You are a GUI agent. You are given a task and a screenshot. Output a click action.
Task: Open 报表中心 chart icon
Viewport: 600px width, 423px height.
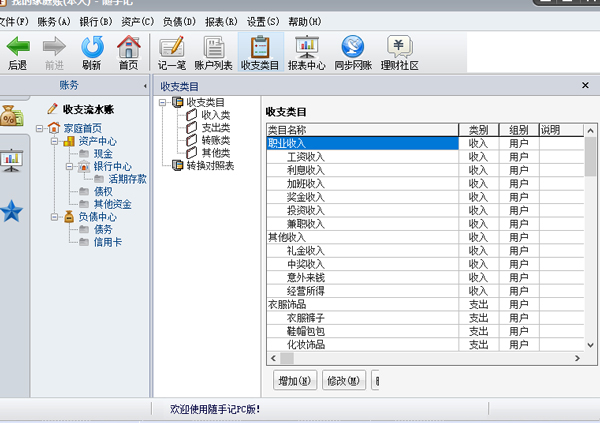tap(307, 47)
